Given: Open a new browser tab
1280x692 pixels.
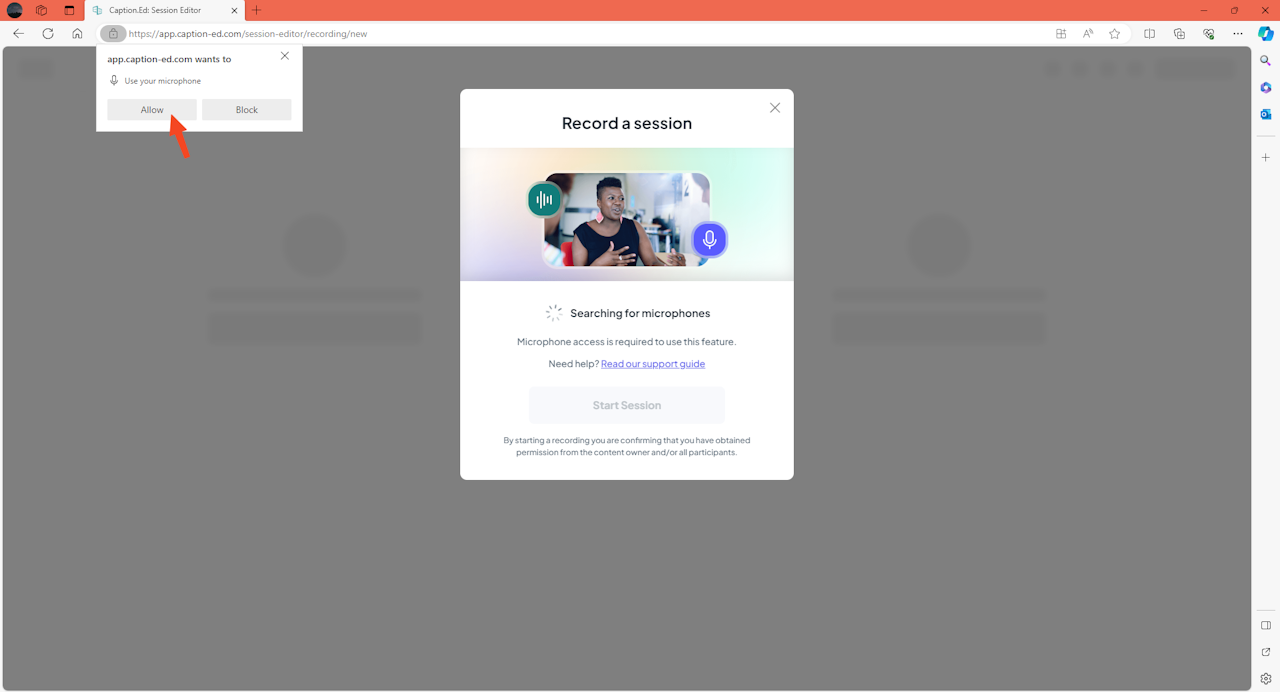Looking at the screenshot, I should tap(256, 10).
